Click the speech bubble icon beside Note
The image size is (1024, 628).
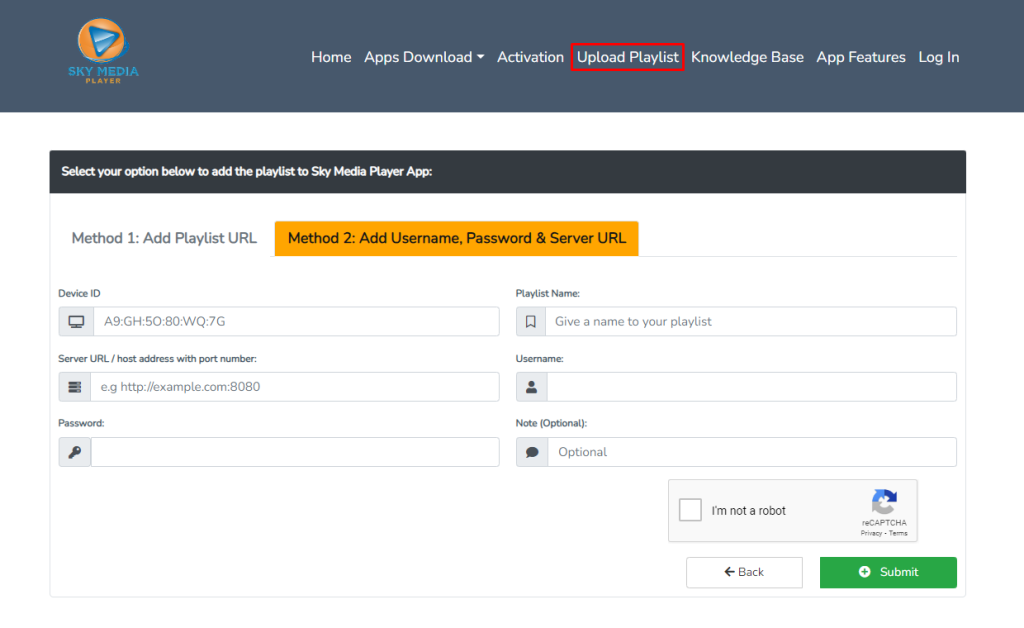tap(532, 452)
